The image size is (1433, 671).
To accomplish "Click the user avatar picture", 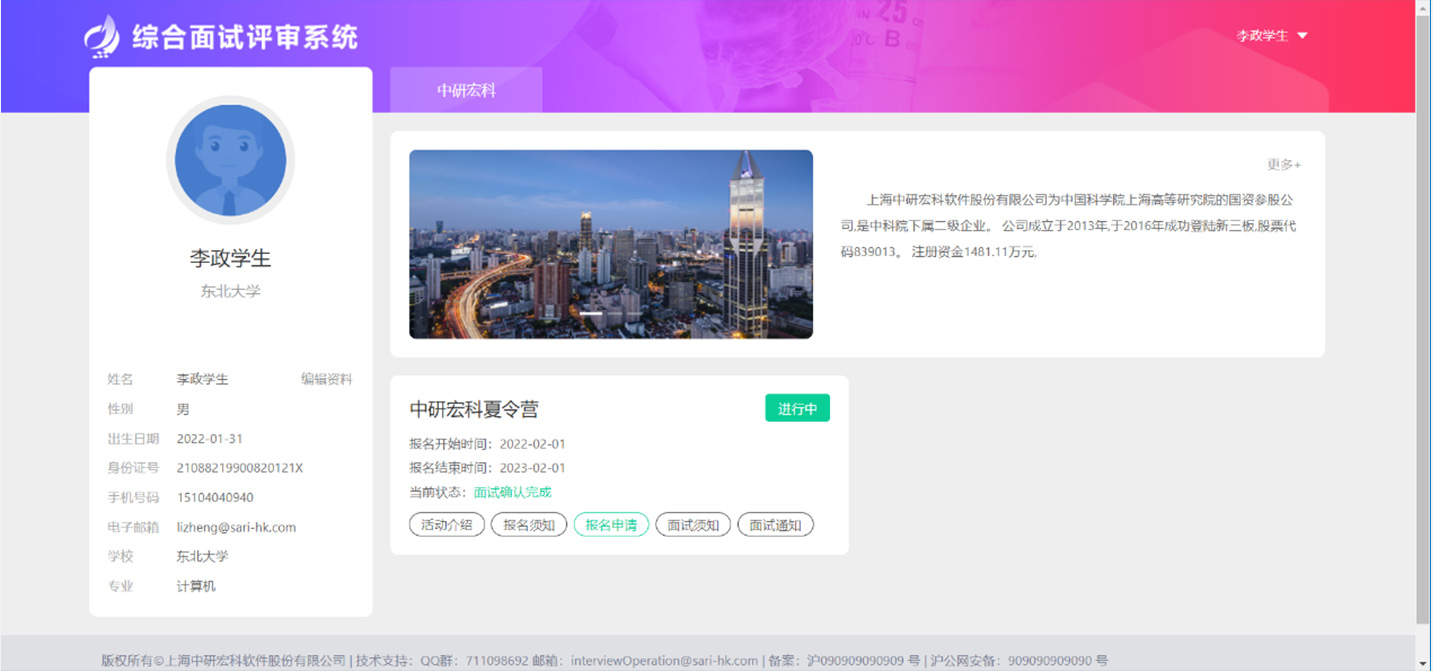I will tap(230, 160).
